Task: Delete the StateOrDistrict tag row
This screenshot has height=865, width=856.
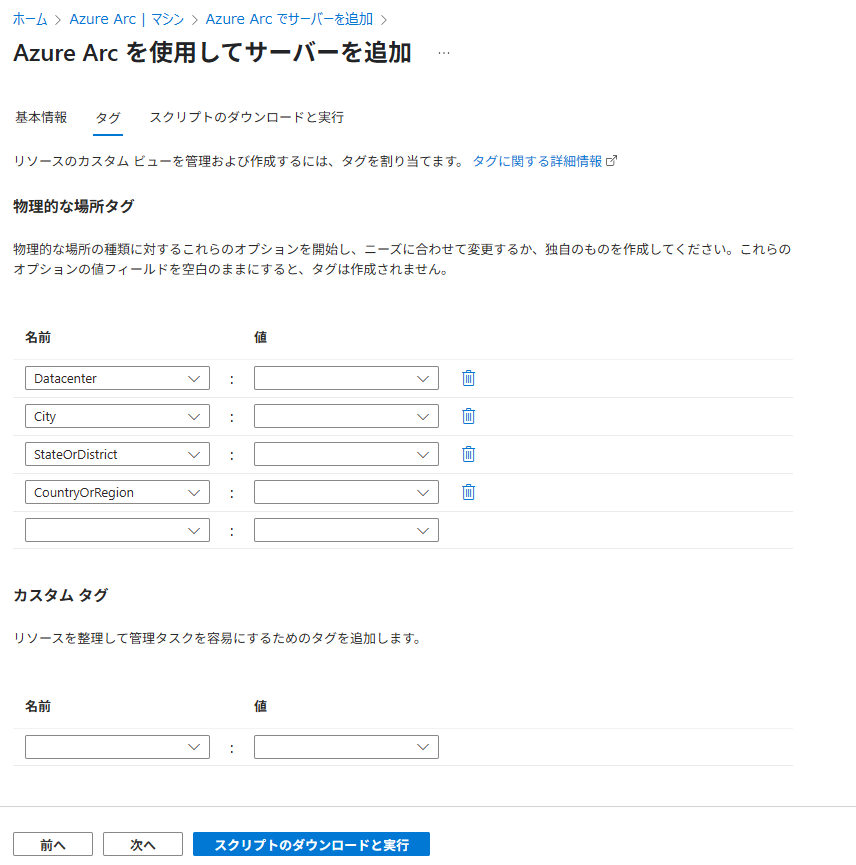Action: click(x=468, y=455)
